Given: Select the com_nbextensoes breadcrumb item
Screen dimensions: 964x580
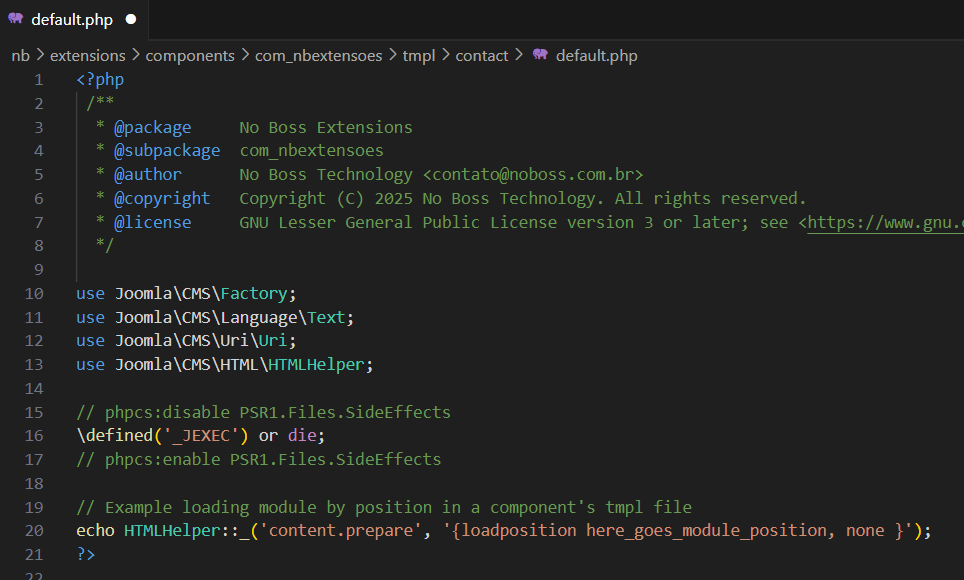Looking at the screenshot, I should click(318, 56).
